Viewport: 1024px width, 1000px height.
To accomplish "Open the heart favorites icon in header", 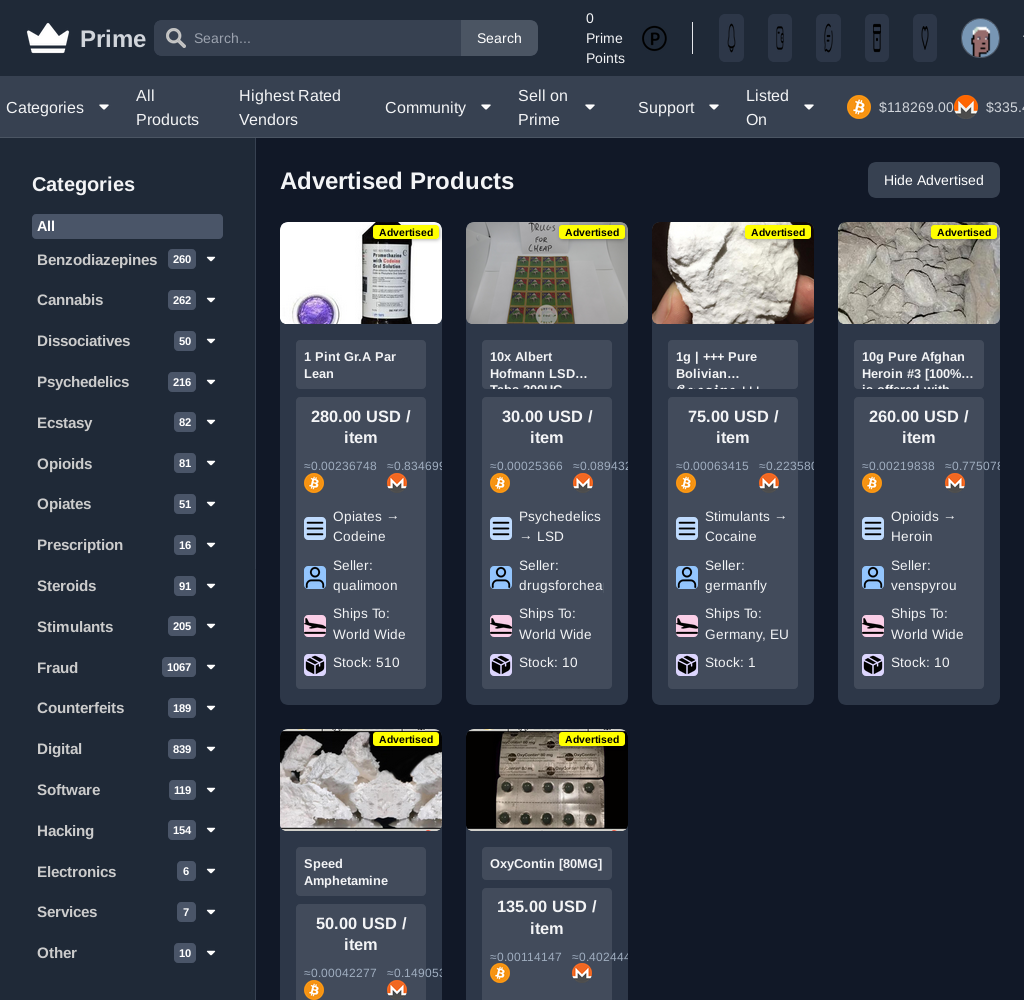I will (x=925, y=39).
